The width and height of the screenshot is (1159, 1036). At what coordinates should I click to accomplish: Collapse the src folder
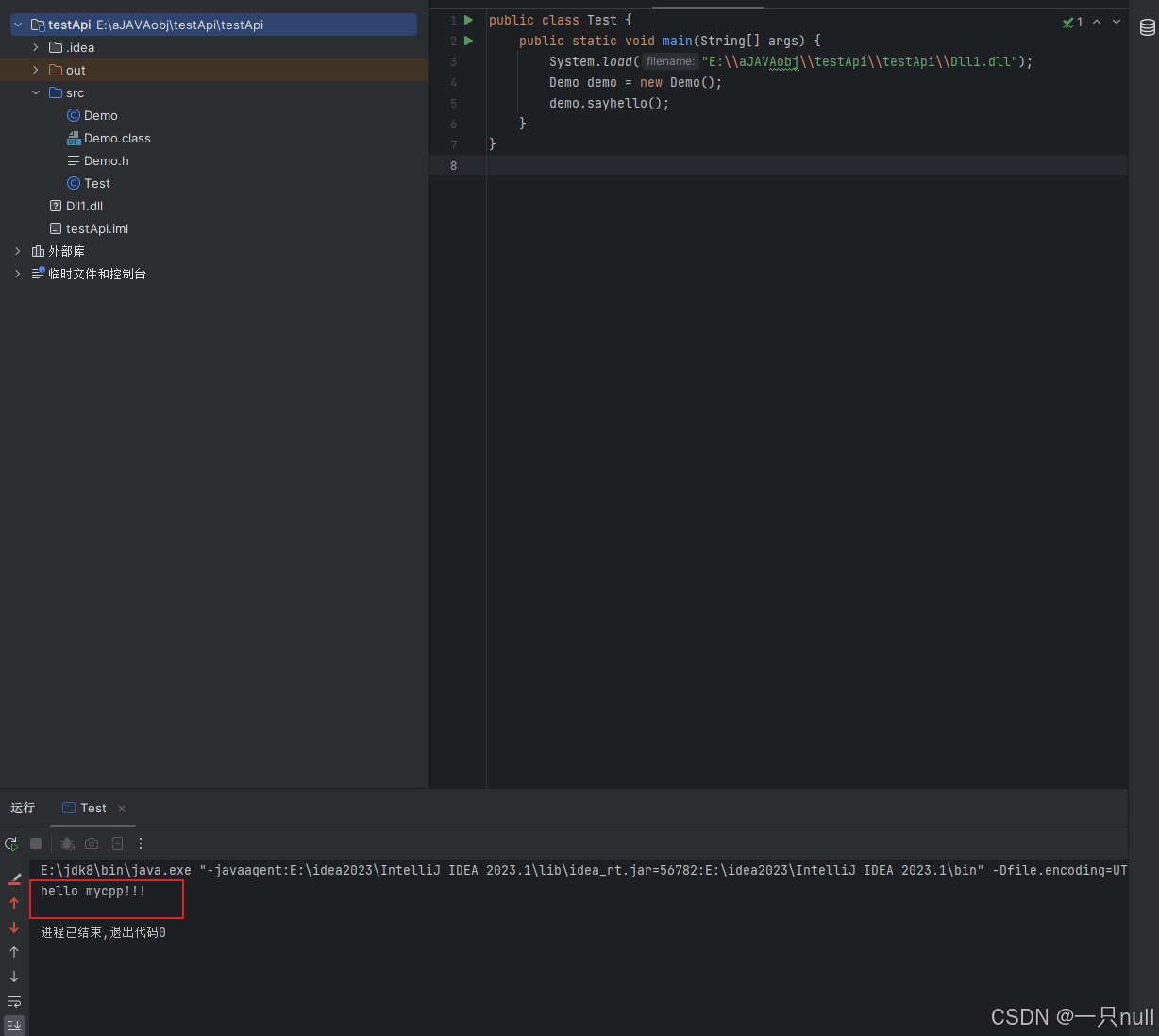click(x=36, y=92)
